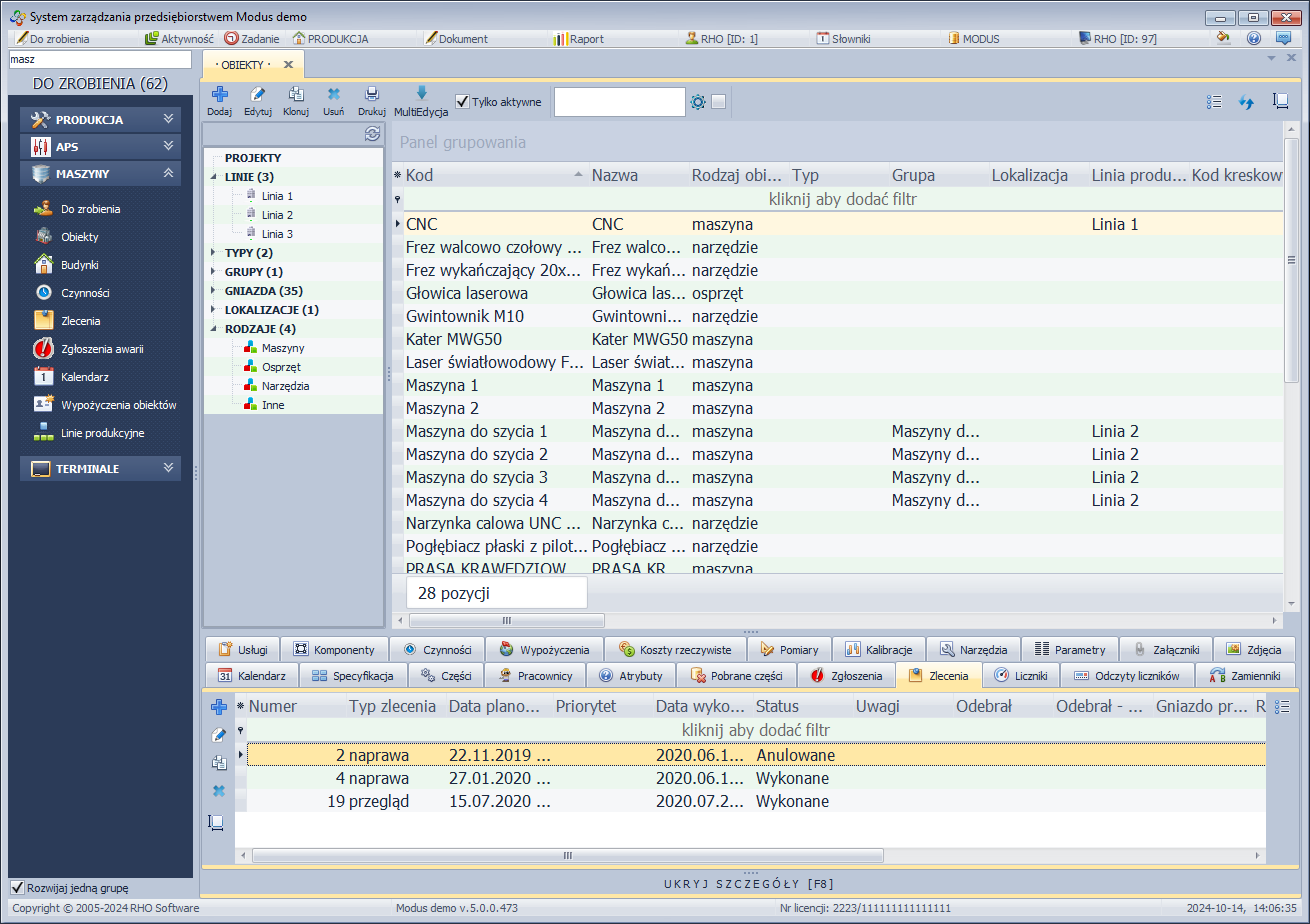Screen dimensions: 1310x924
Task: Click the Edytuj pencil icon
Action: (258, 95)
